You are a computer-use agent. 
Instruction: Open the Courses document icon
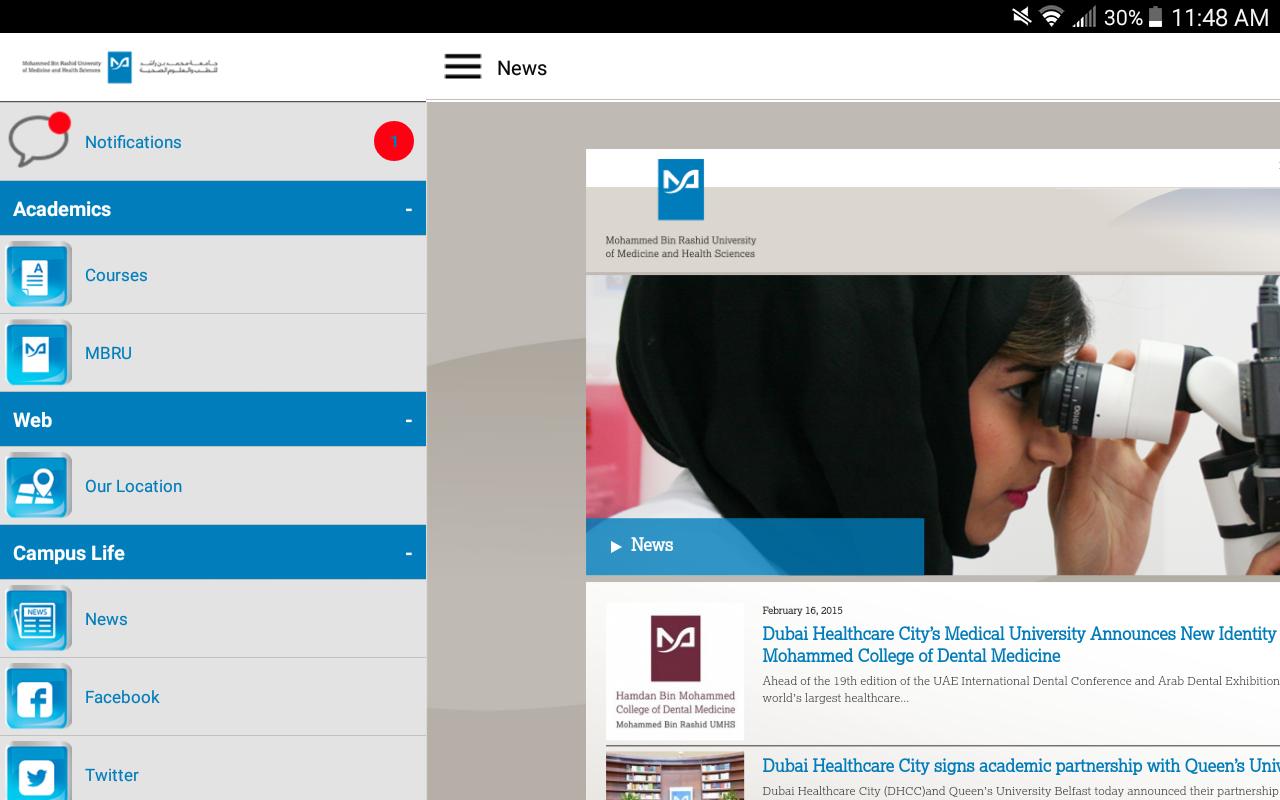point(39,274)
